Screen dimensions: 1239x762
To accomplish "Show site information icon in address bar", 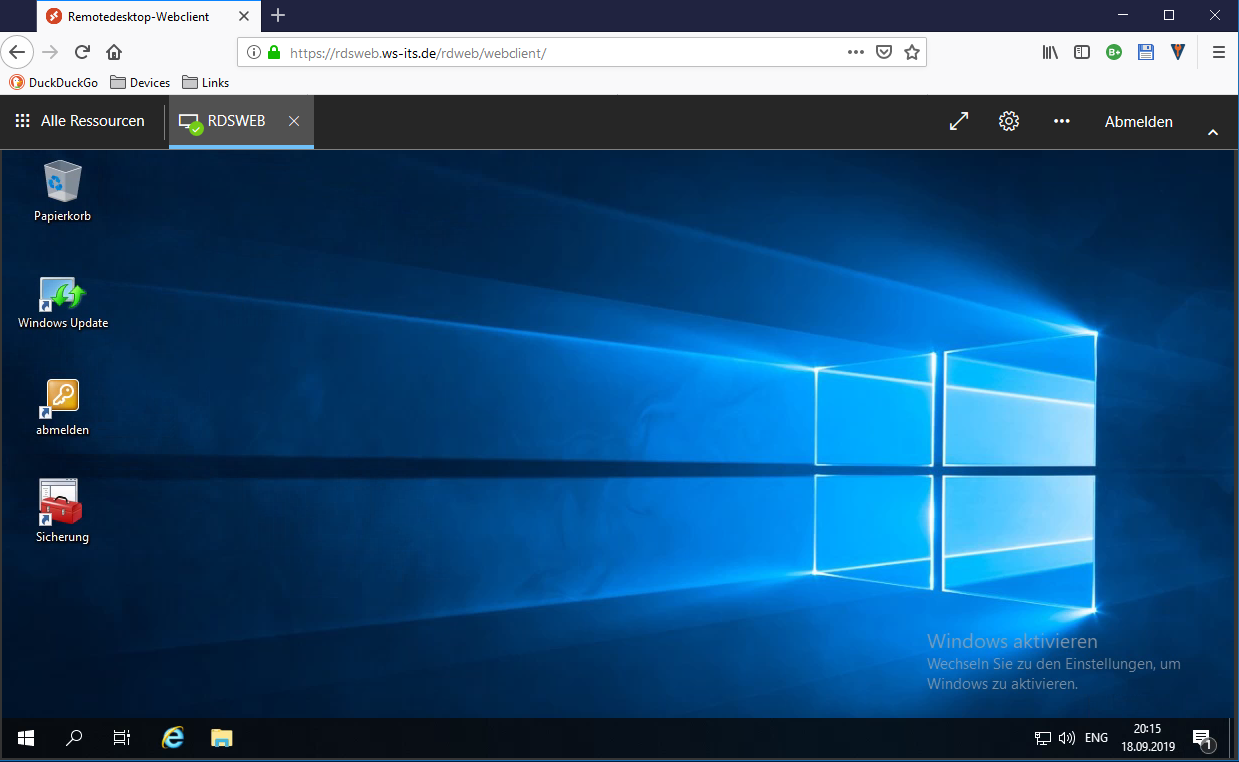I will pos(254,53).
